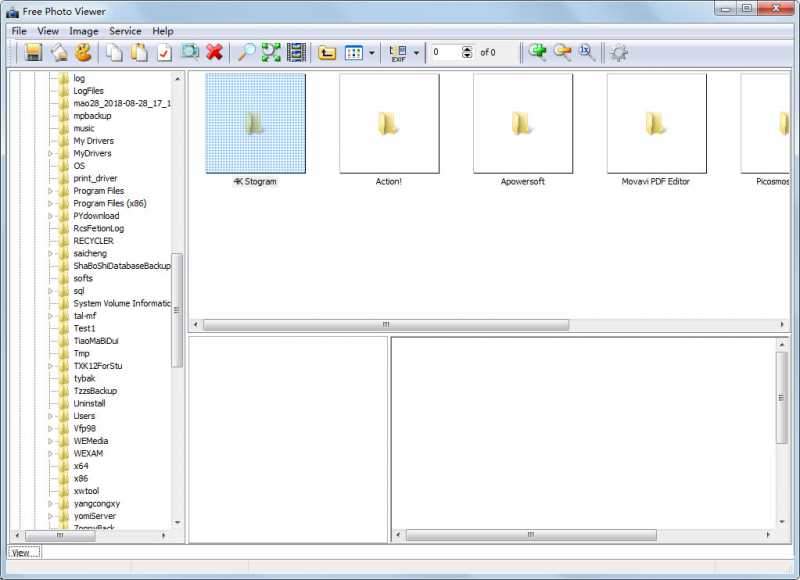Image resolution: width=800 pixels, height=580 pixels.
Task: Go up one folder level icon
Action: 328,55
